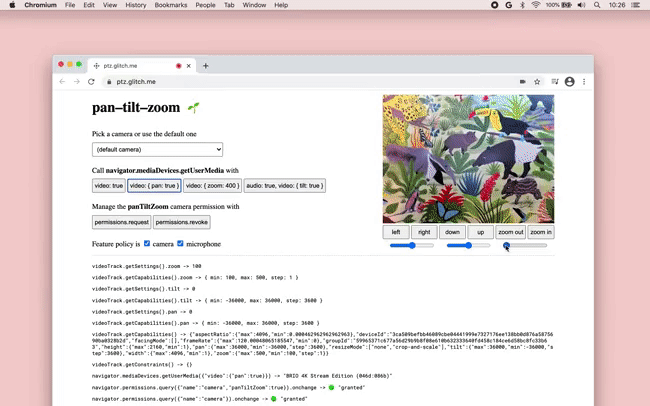This screenshot has width=650, height=406.
Task: Click the zoom in button
Action: (x=541, y=232)
